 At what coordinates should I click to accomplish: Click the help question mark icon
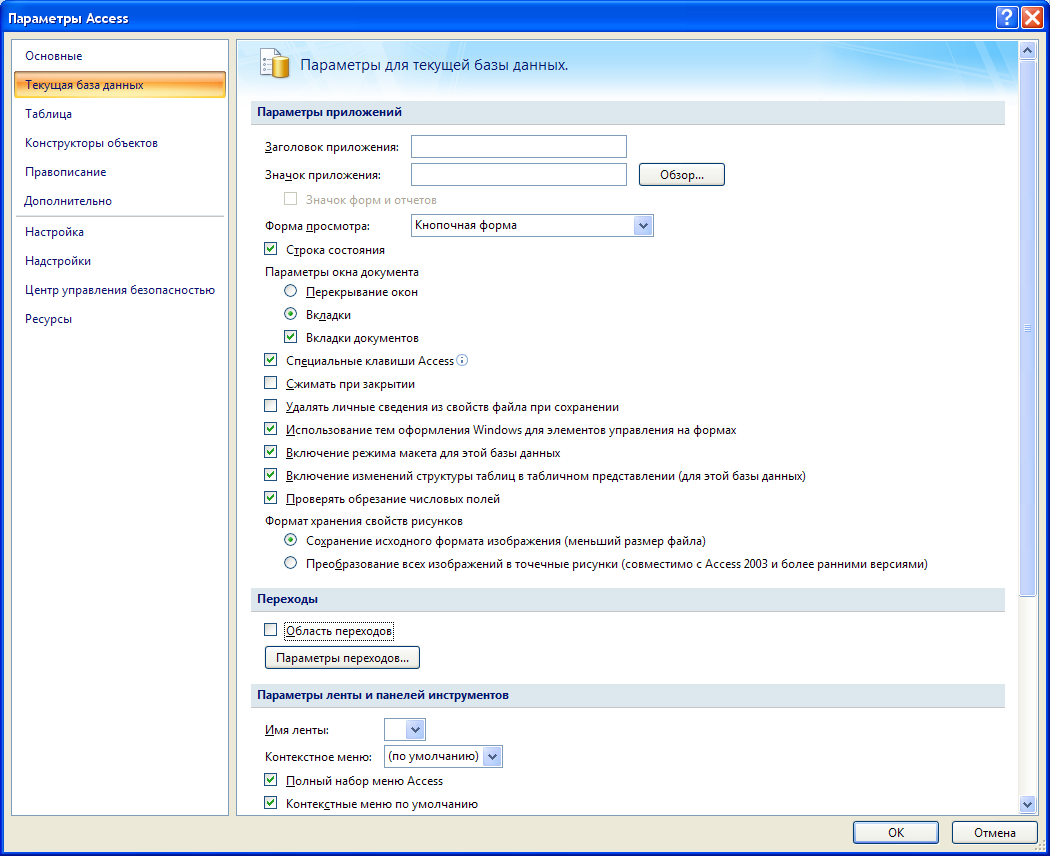1006,17
